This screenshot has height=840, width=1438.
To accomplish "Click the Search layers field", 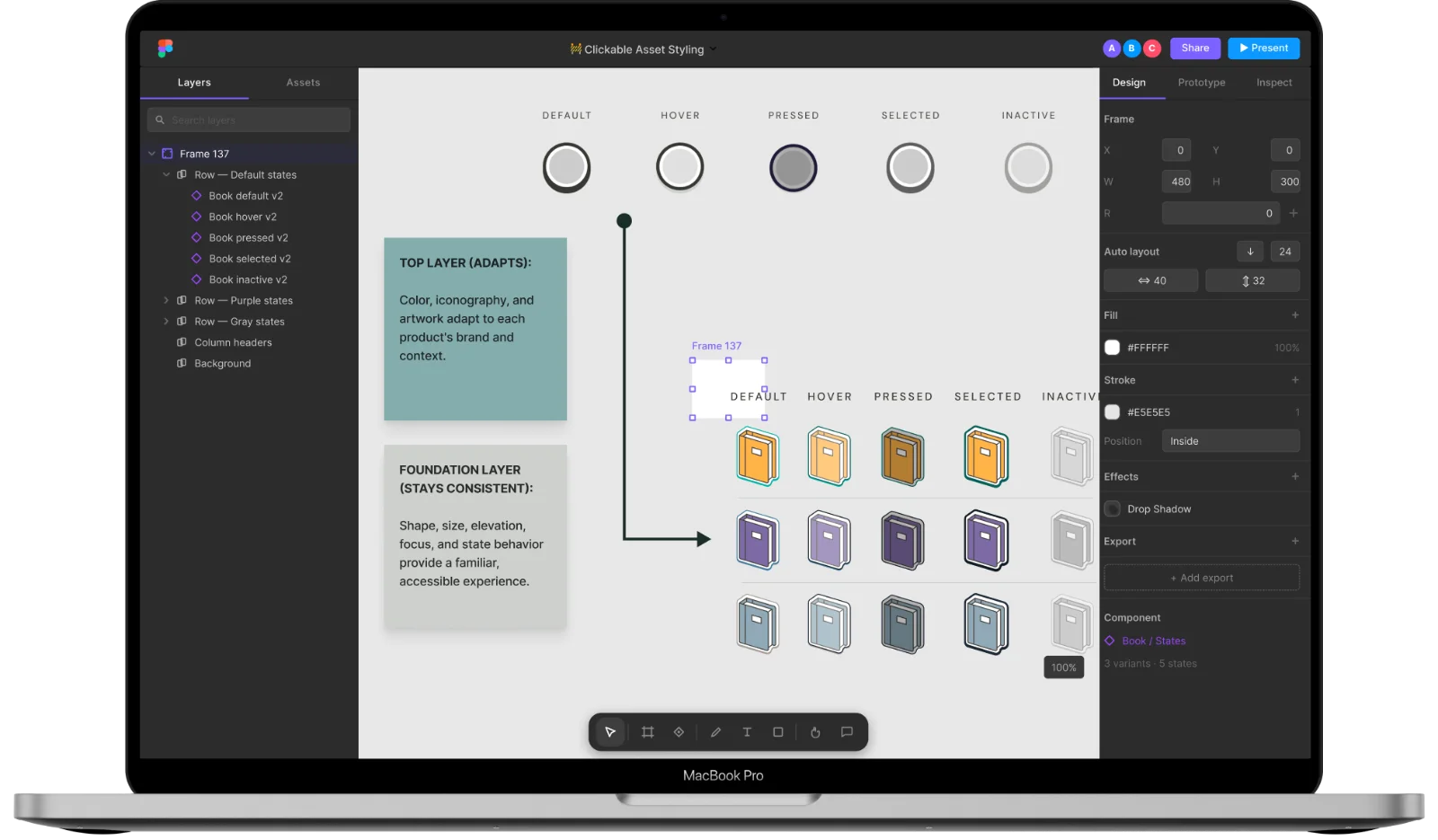I will click(249, 119).
